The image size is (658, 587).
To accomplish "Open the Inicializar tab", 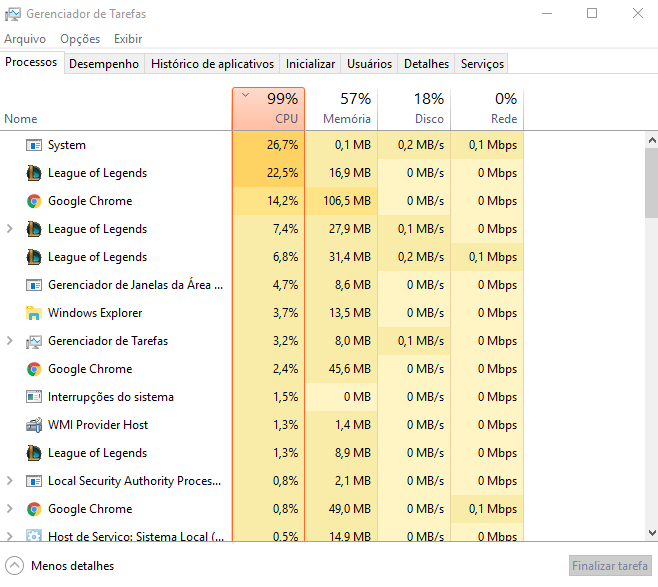I will point(311,64).
